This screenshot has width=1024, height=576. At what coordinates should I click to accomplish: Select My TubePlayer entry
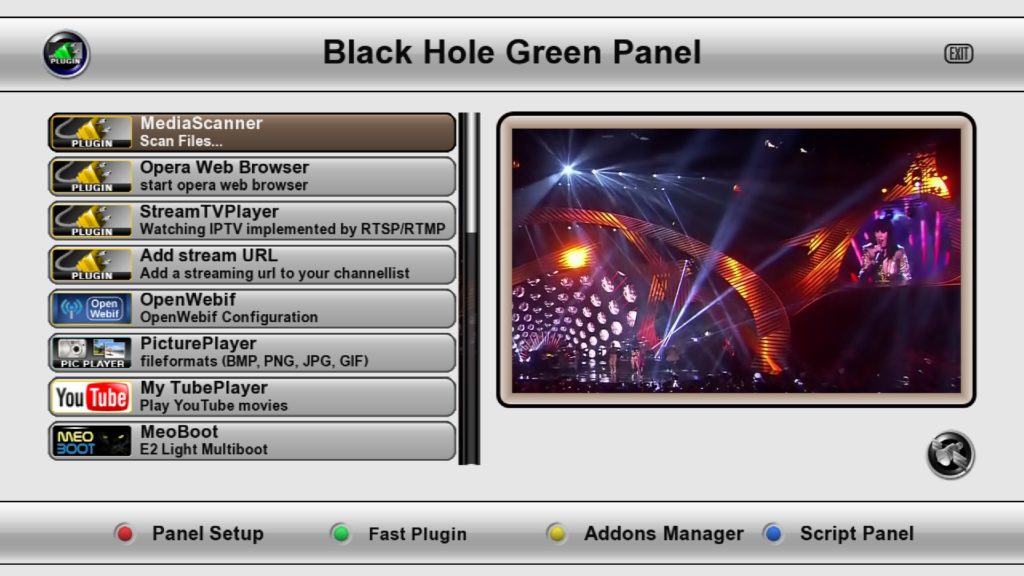(x=252, y=397)
